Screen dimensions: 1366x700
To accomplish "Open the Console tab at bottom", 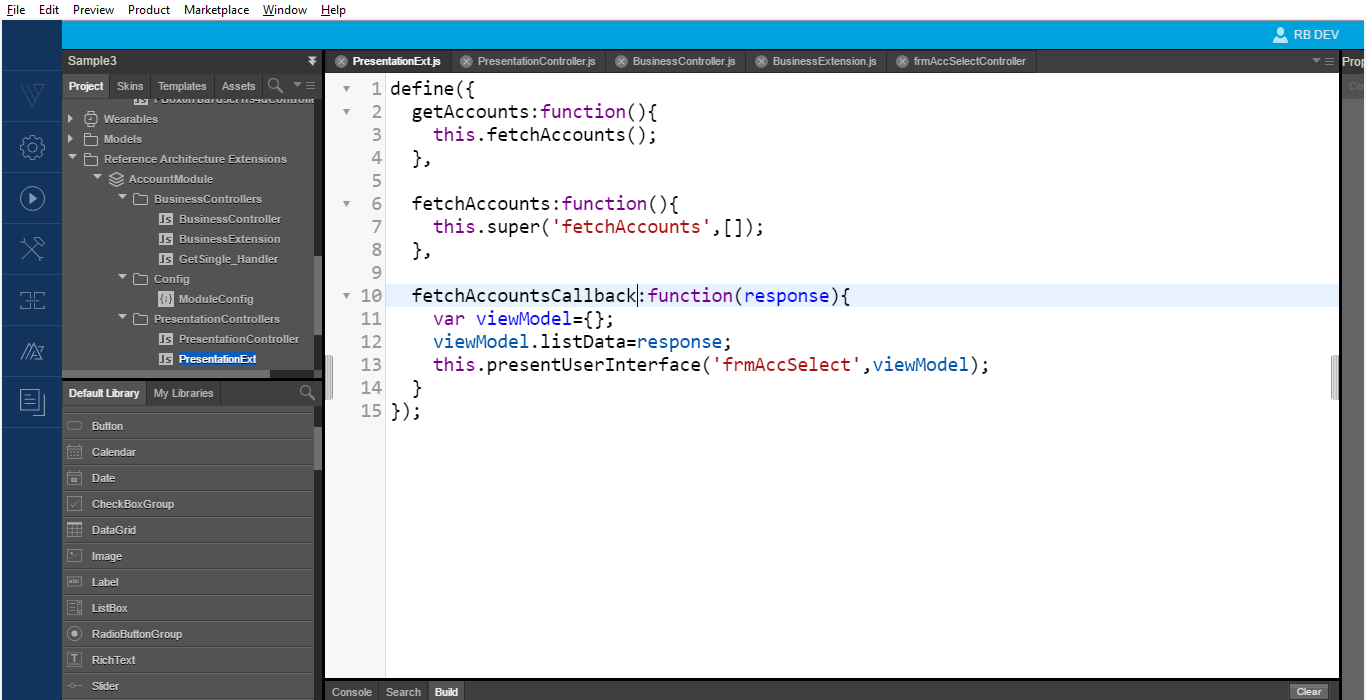I will (352, 692).
